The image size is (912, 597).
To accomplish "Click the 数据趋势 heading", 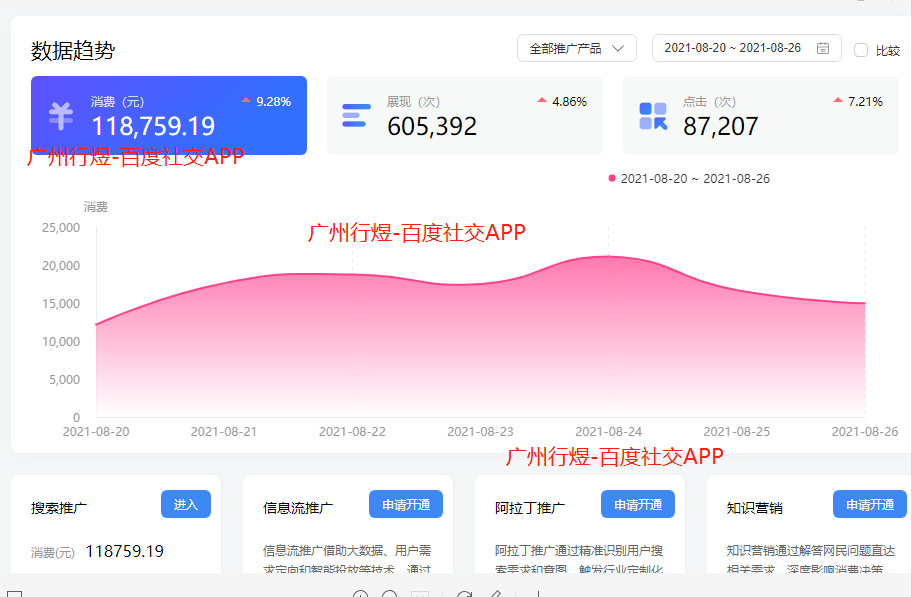I will tap(73, 51).
